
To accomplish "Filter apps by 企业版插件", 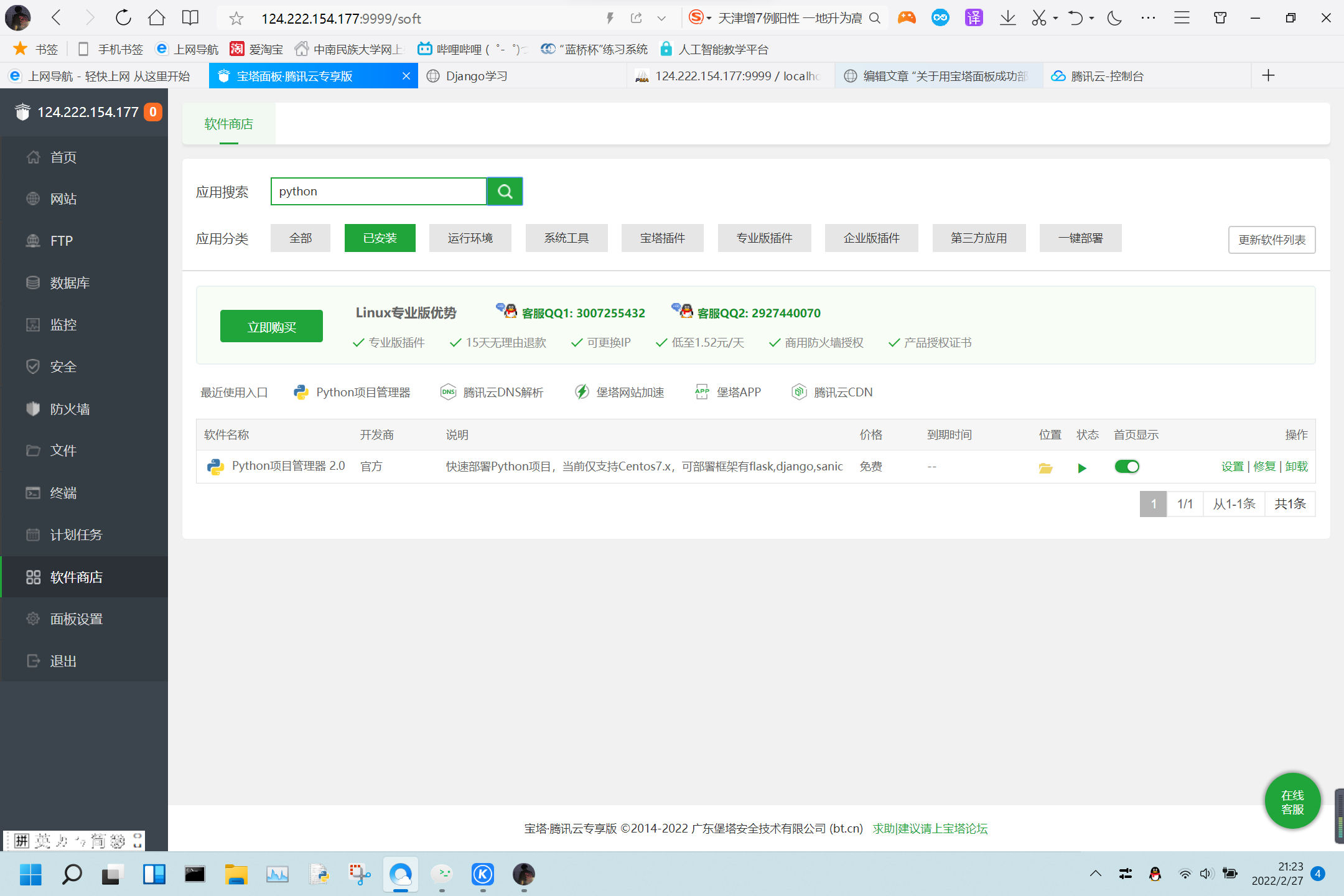I will point(872,238).
